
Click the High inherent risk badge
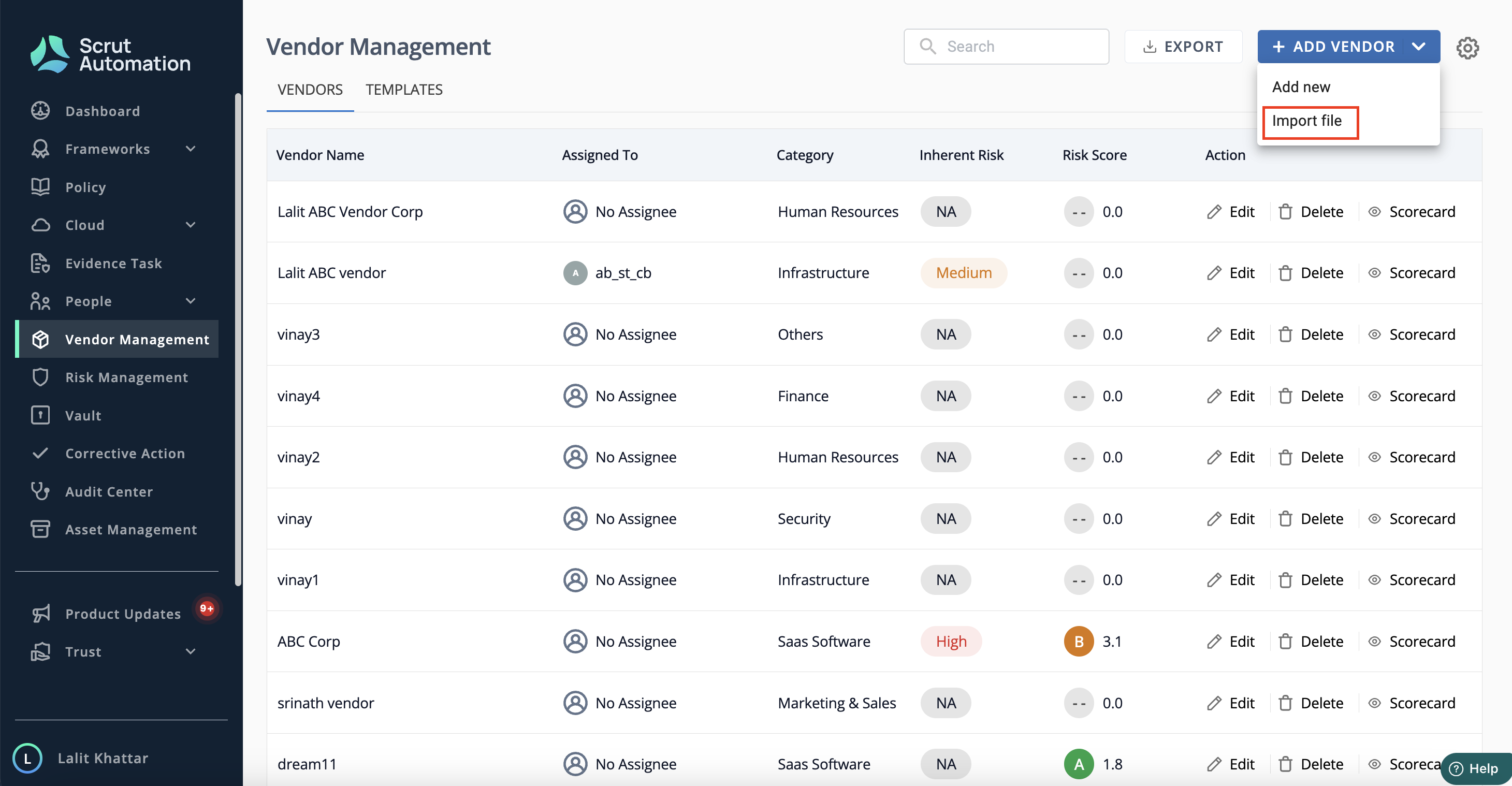(951, 641)
